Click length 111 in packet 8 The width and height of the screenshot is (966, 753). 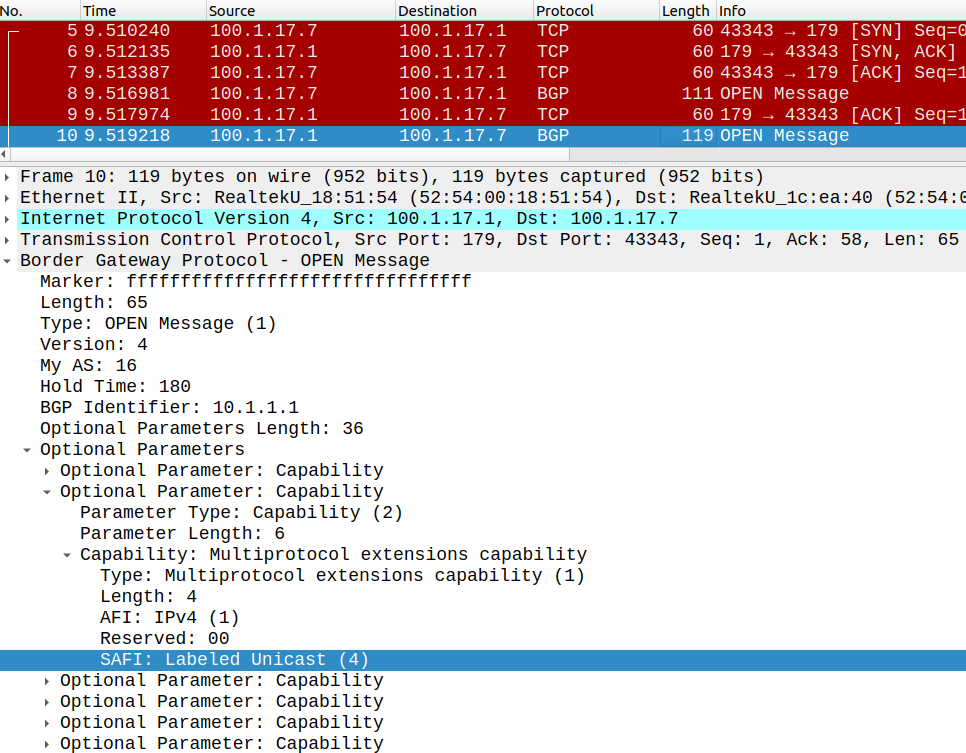click(x=697, y=94)
